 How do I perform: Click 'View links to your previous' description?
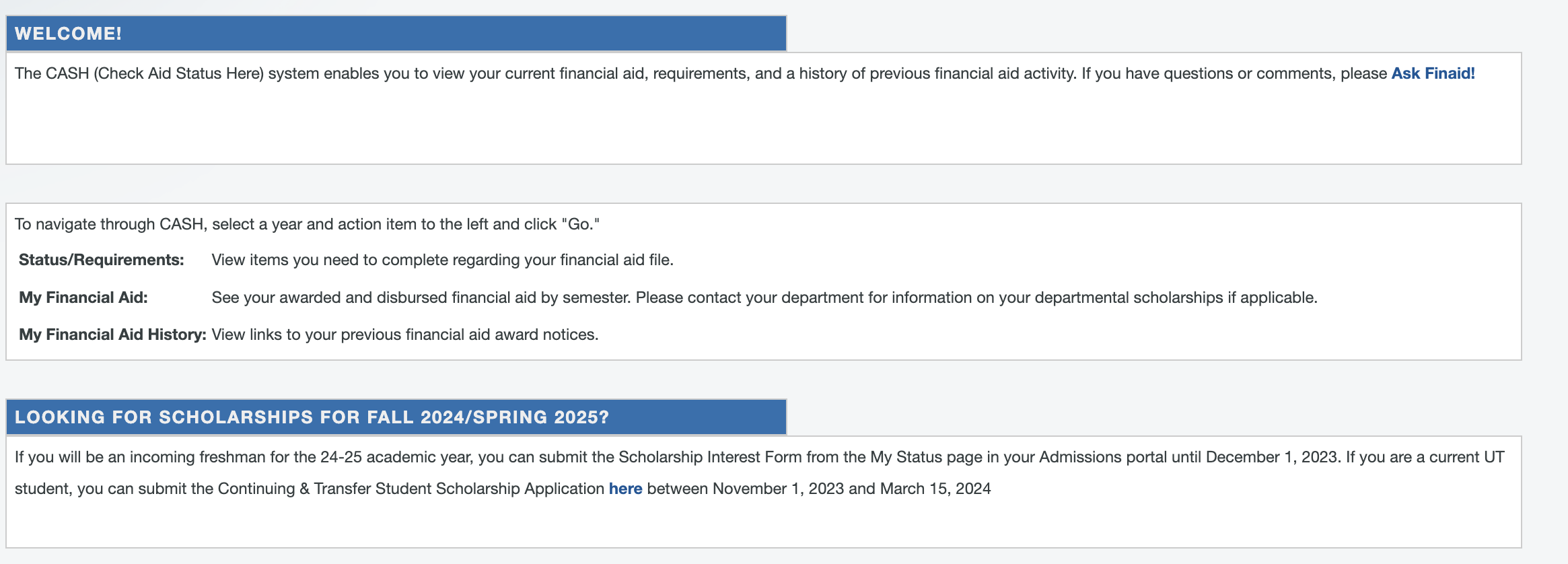click(x=405, y=334)
